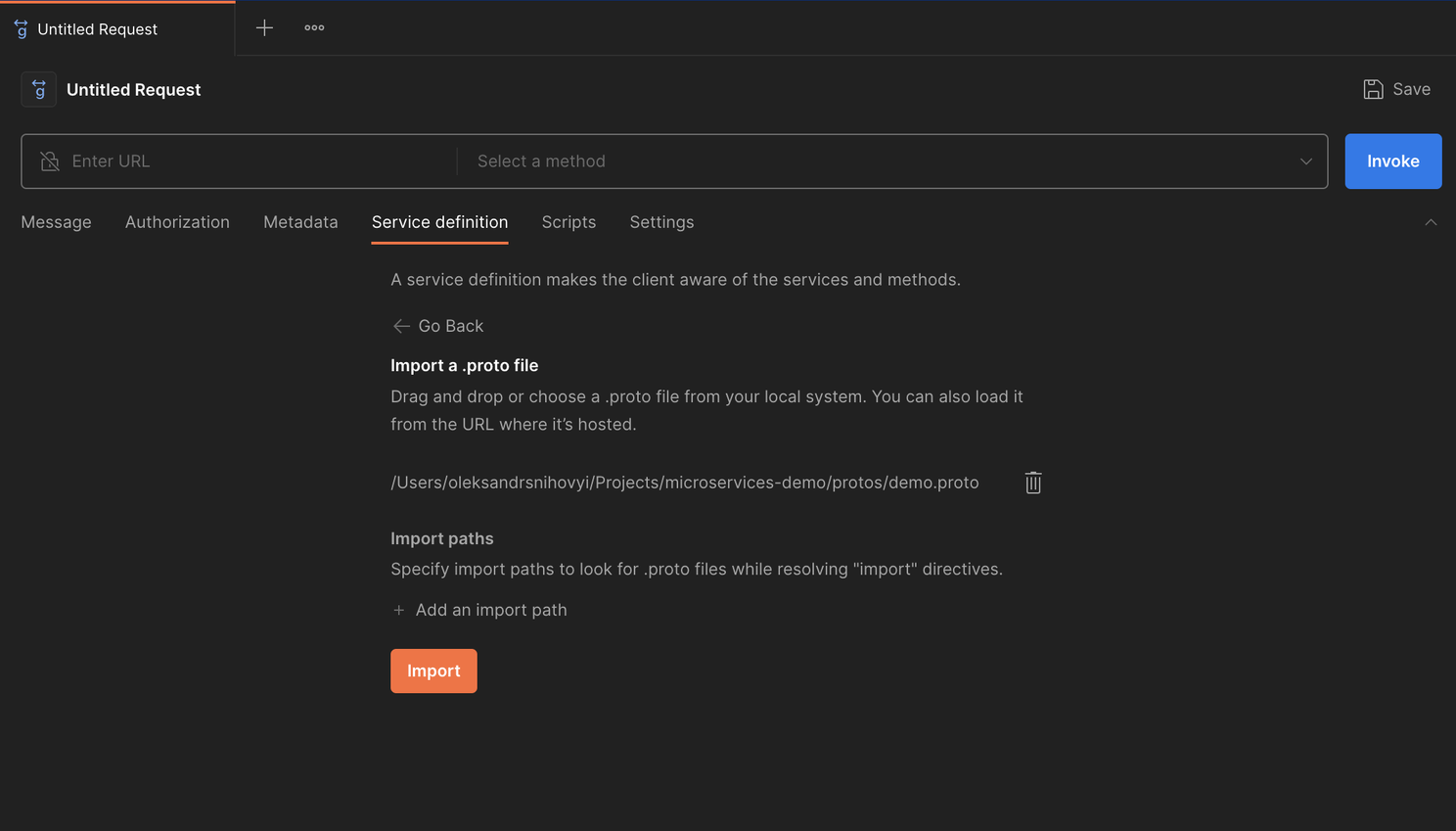
Task: Click inside the Enter URL input field
Action: [x=196, y=161]
